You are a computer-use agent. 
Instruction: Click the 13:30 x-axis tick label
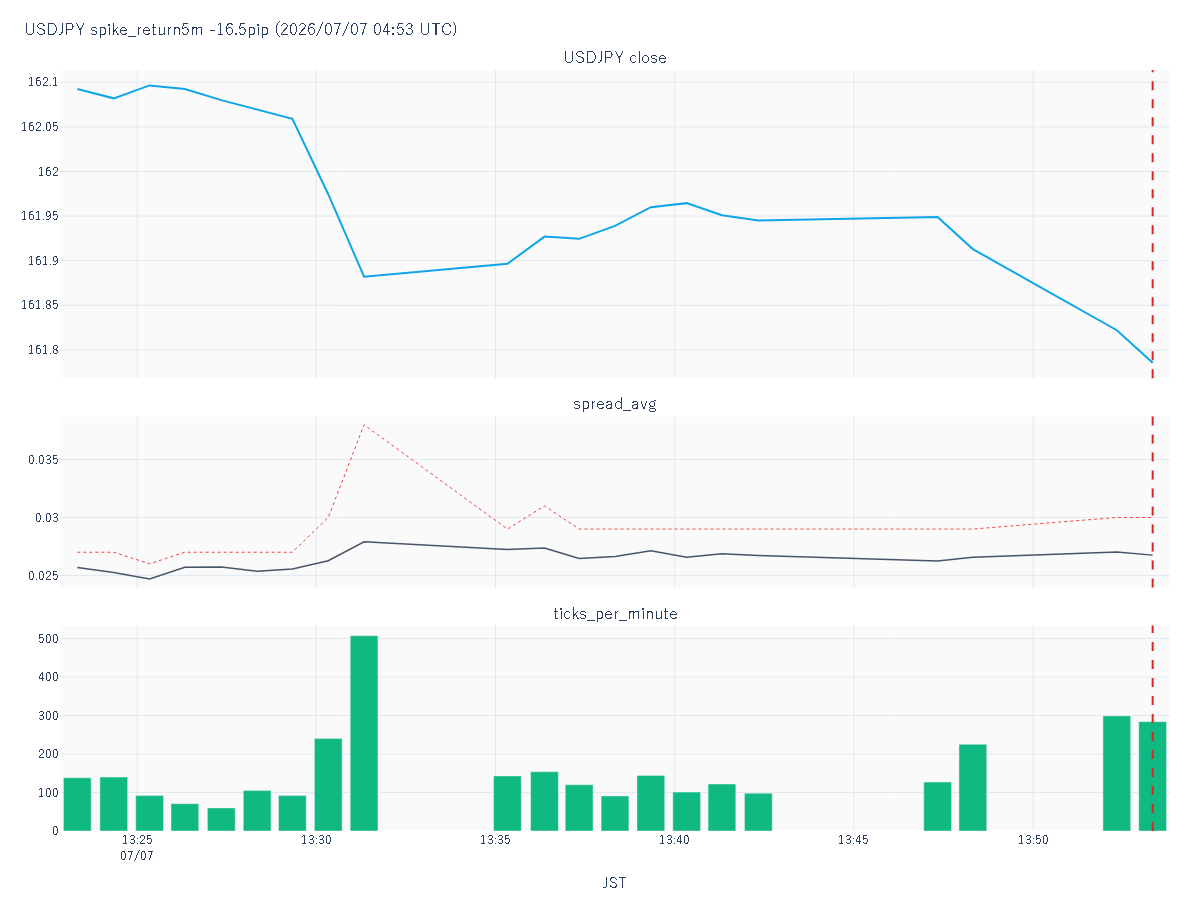(x=316, y=840)
